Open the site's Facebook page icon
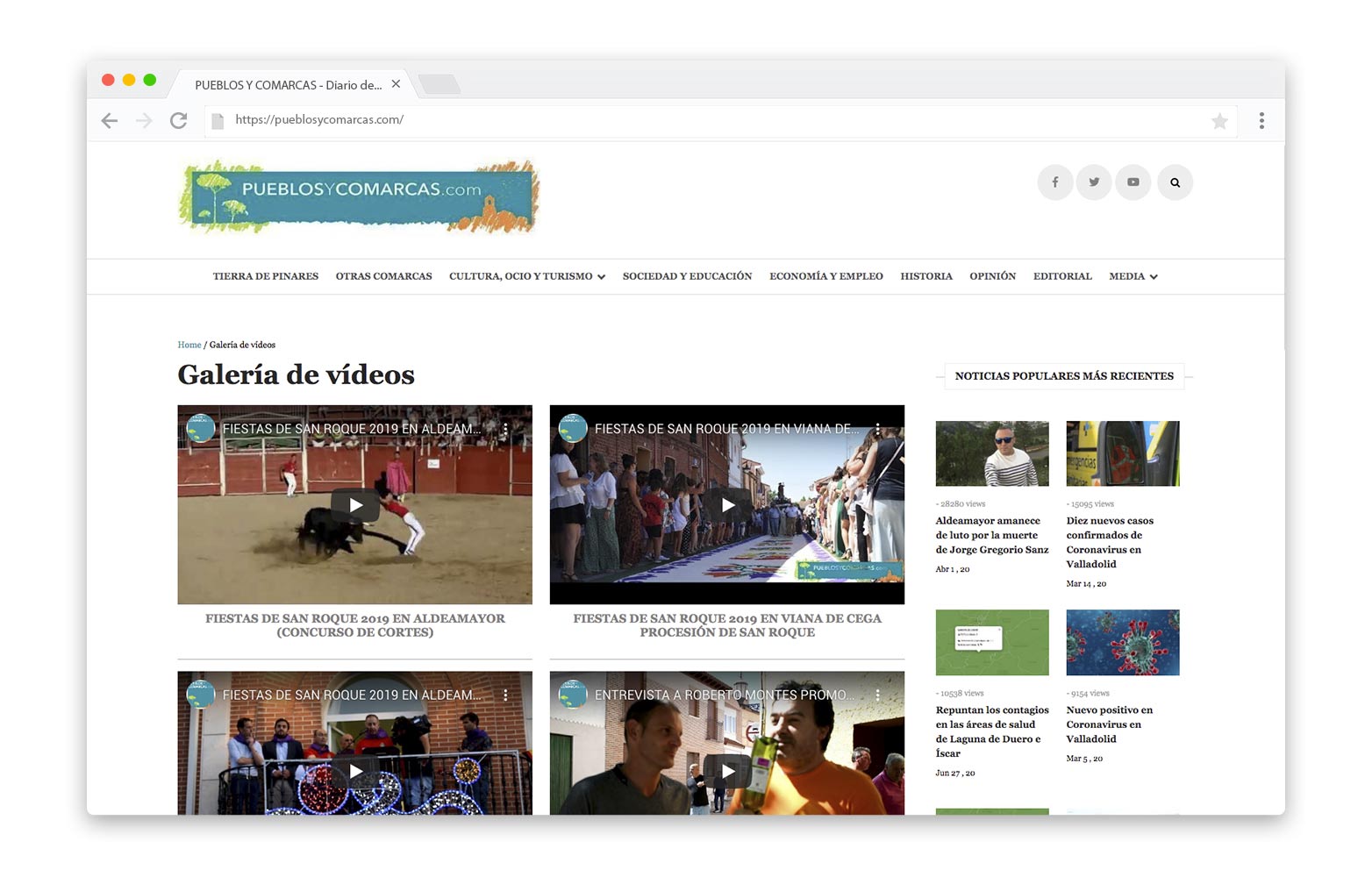Viewport: 1372px width, 877px height. pos(1055,182)
